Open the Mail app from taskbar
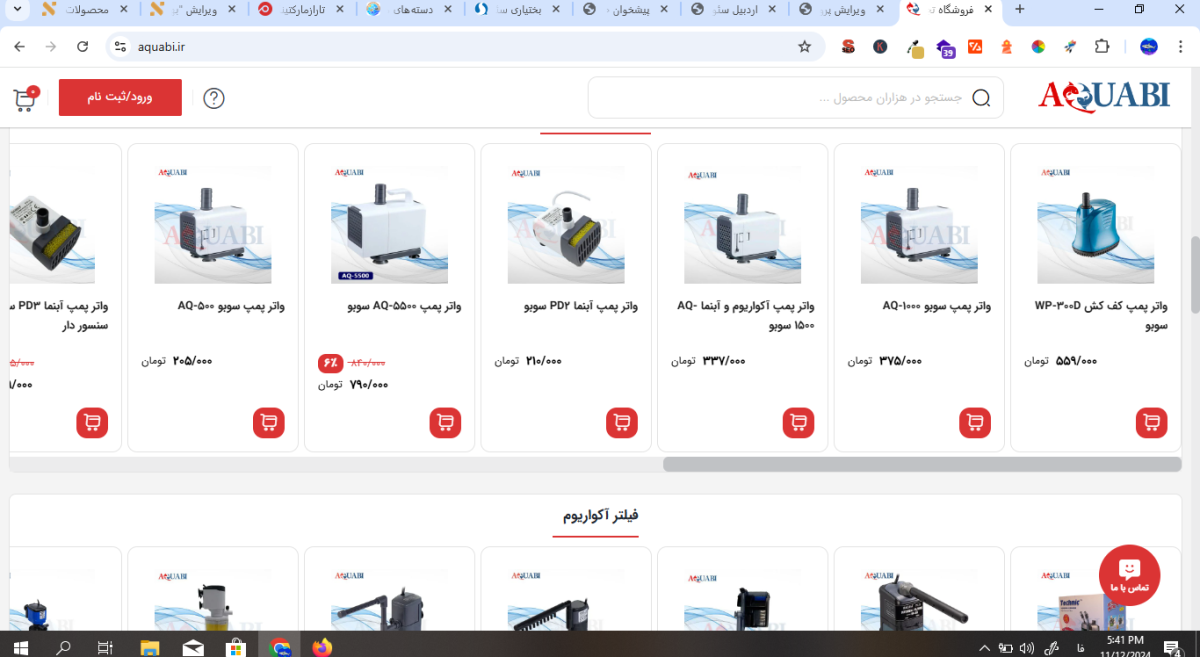Image resolution: width=1200 pixels, height=657 pixels. 193,647
